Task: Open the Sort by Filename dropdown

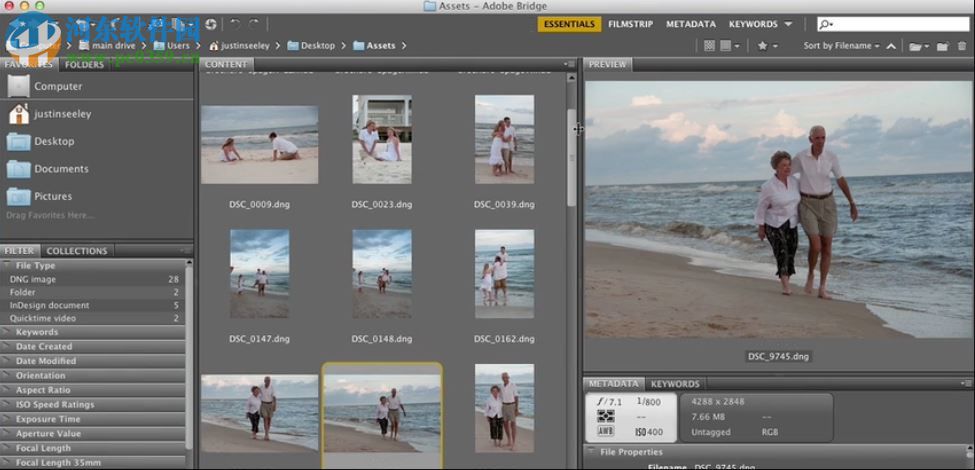Action: pos(841,45)
